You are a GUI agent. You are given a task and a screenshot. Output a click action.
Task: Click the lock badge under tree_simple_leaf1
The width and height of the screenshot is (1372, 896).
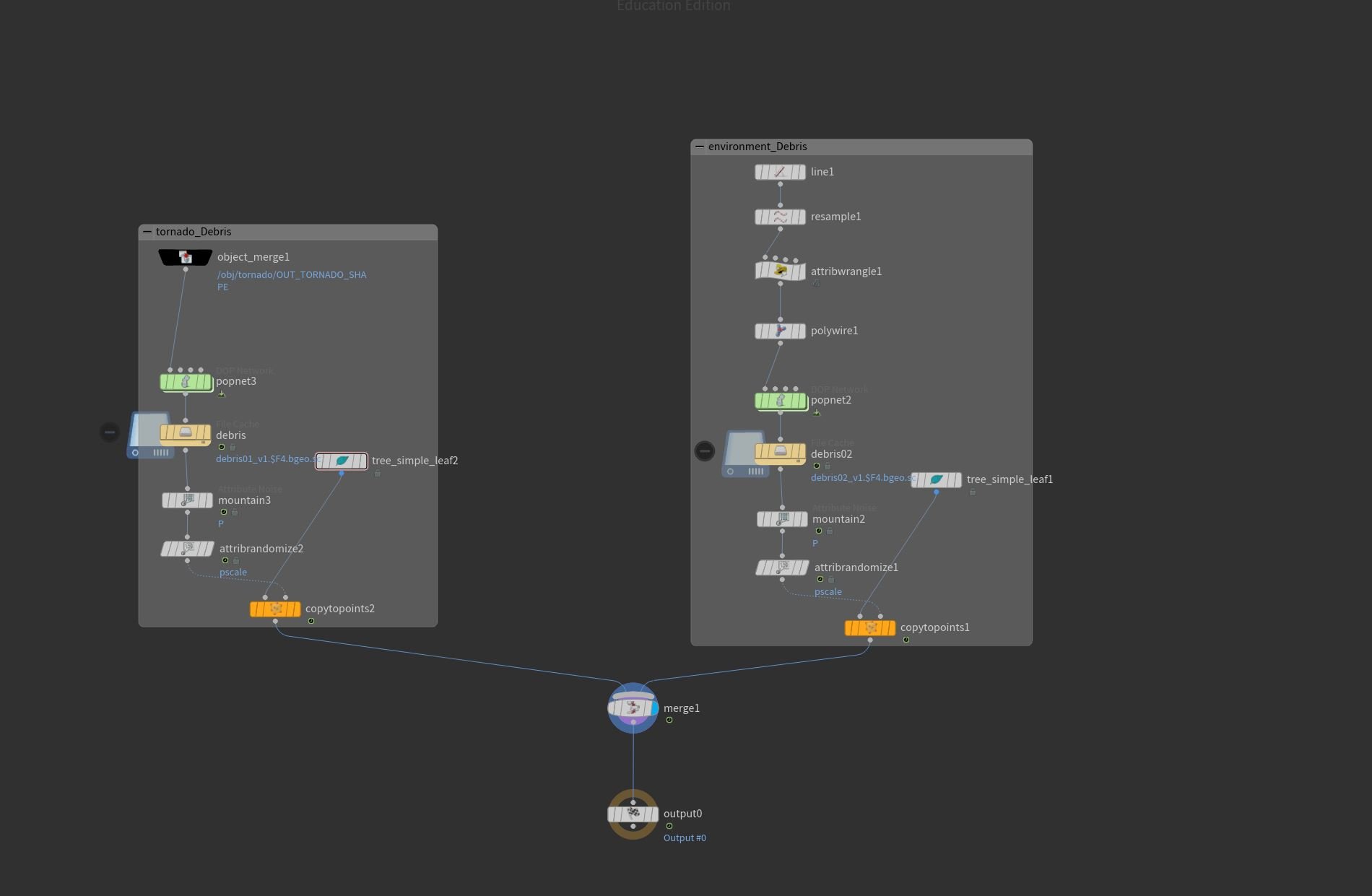pos(973,492)
